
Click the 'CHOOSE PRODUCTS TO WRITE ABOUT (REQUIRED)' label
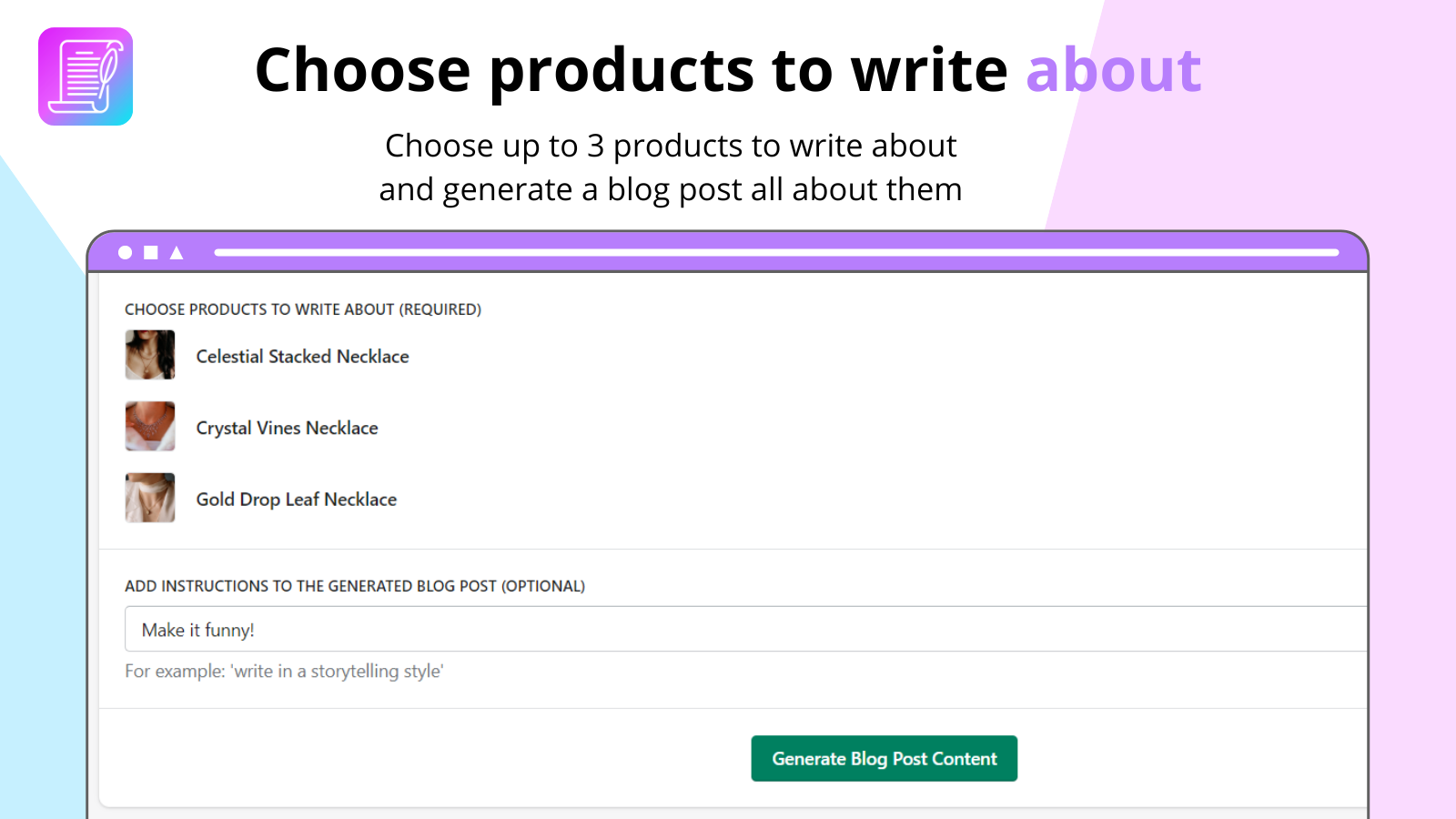(x=303, y=309)
